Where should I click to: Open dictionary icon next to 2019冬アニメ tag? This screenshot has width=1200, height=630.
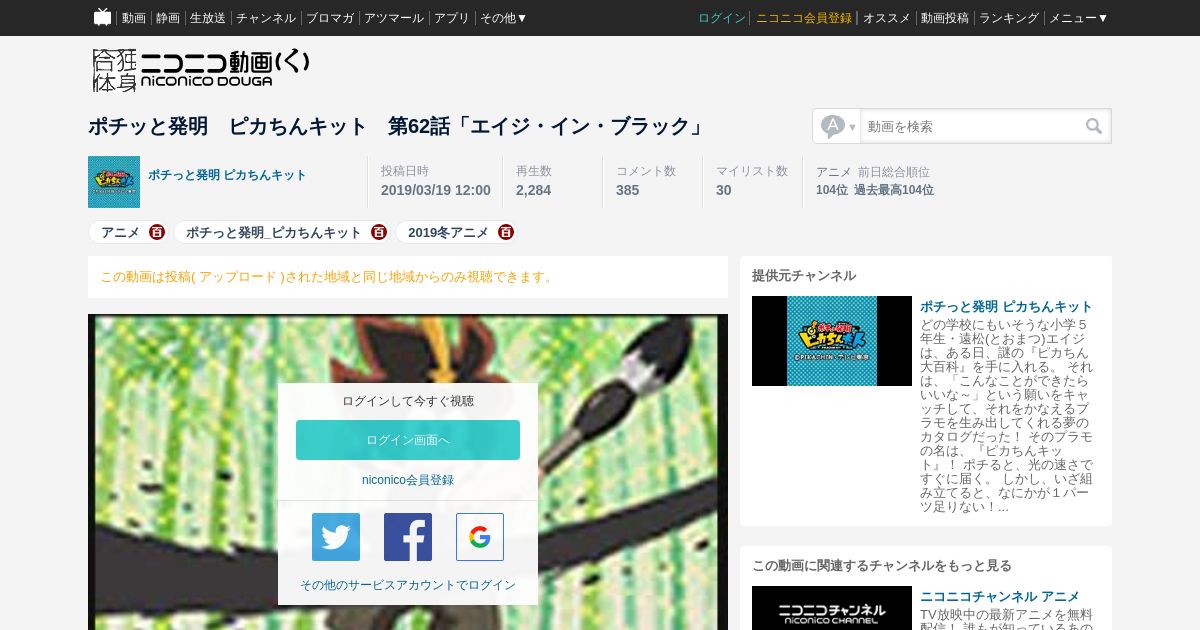(x=506, y=232)
